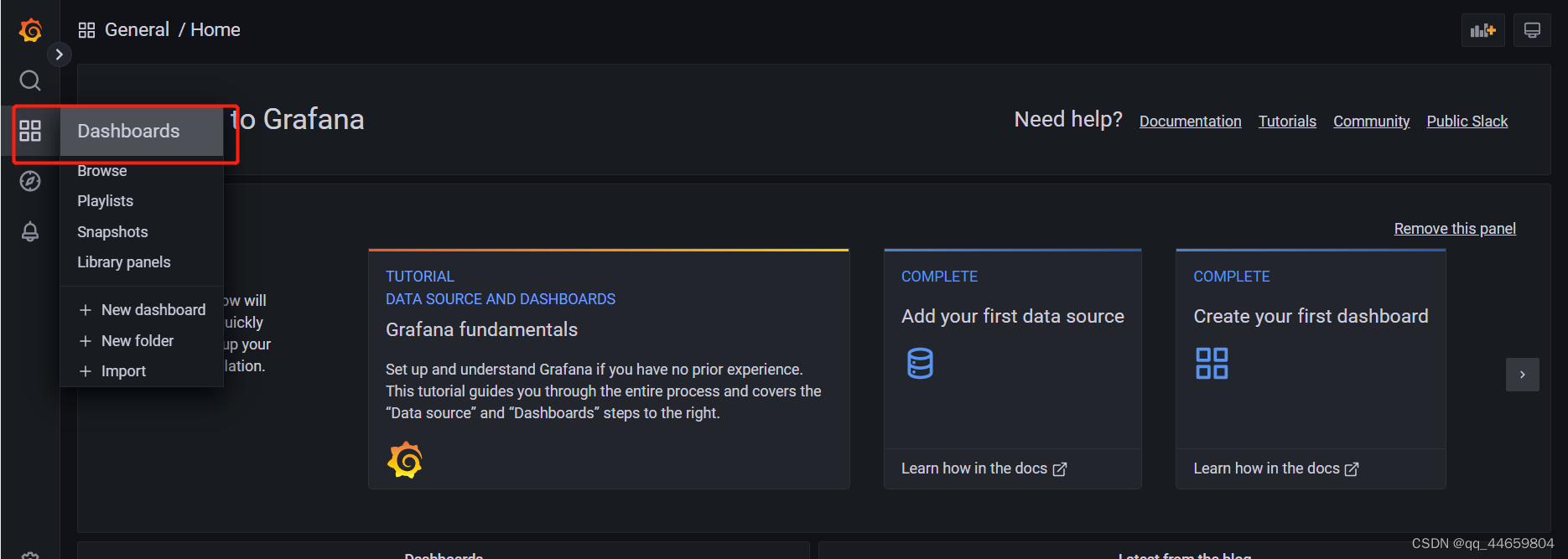Click external-link icon in data source card
The width and height of the screenshot is (1568, 559).
click(x=1060, y=469)
